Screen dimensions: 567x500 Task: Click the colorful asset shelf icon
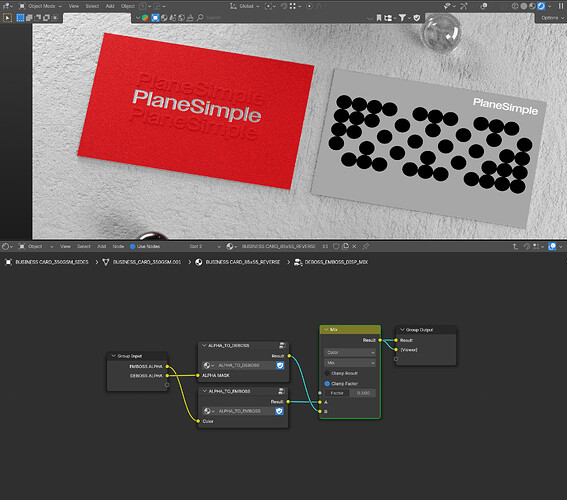tap(145, 17)
